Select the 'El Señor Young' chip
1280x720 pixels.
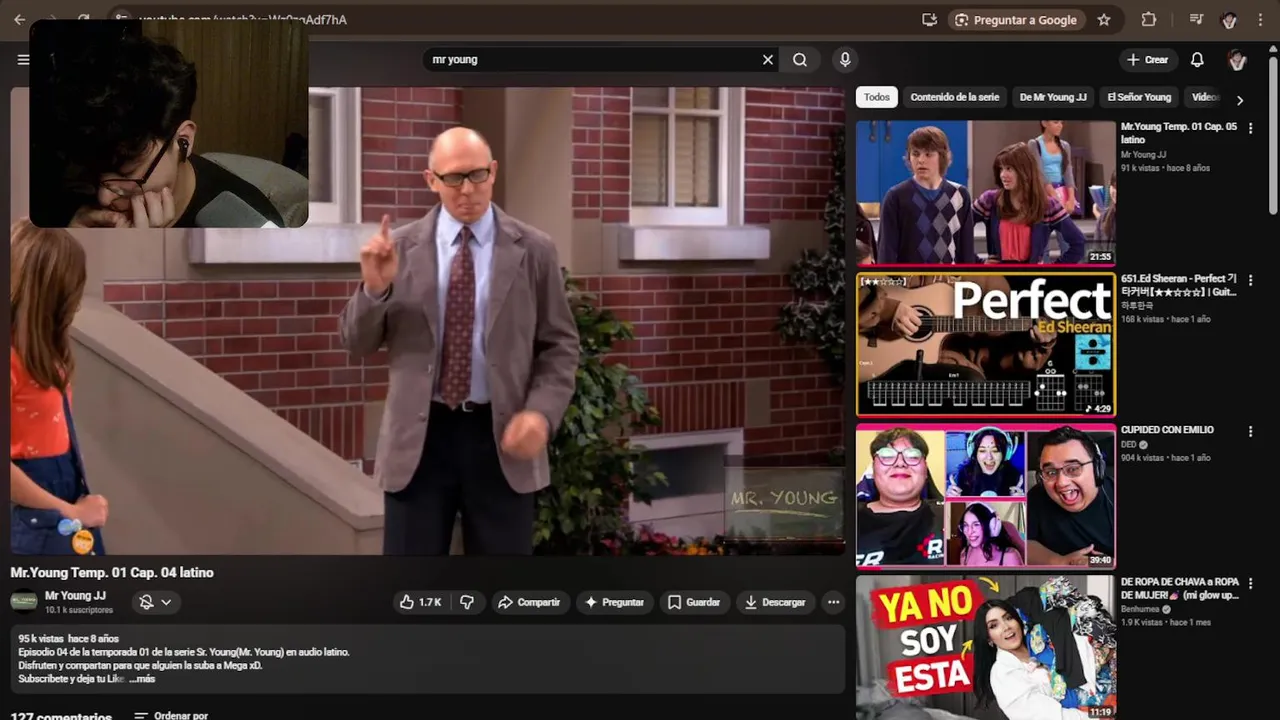[1139, 97]
